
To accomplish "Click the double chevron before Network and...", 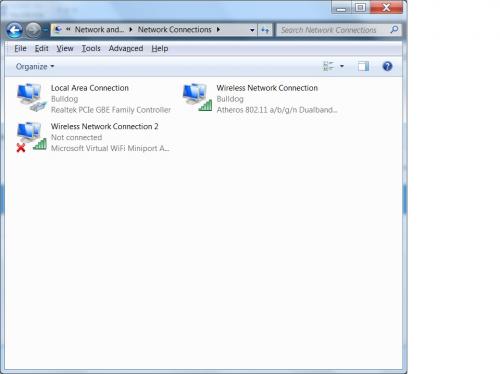I will click(68, 29).
